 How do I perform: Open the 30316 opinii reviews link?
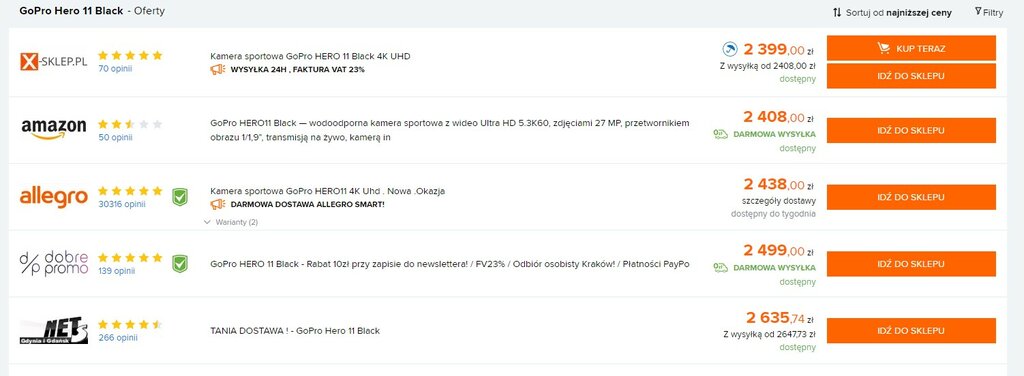(122, 204)
